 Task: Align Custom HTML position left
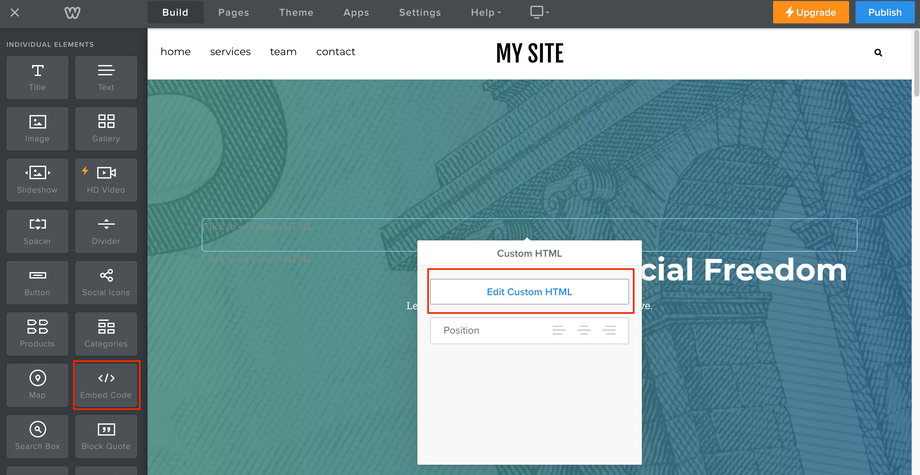[x=559, y=331]
